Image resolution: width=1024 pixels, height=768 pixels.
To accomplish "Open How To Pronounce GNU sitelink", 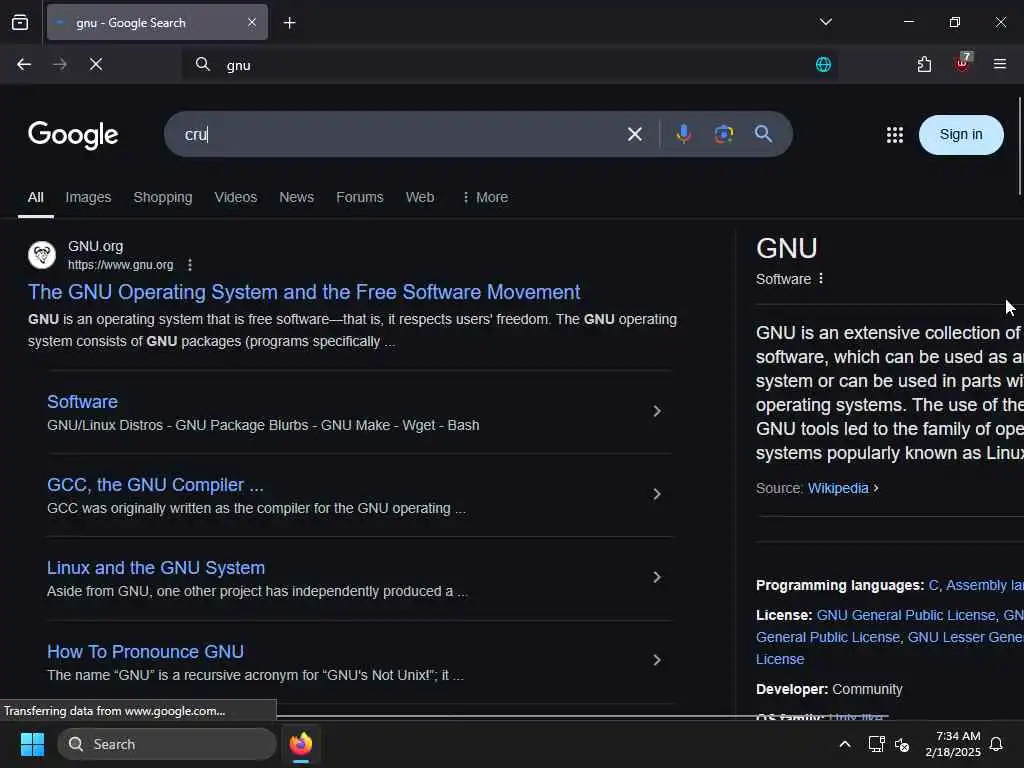I will coord(146,652).
